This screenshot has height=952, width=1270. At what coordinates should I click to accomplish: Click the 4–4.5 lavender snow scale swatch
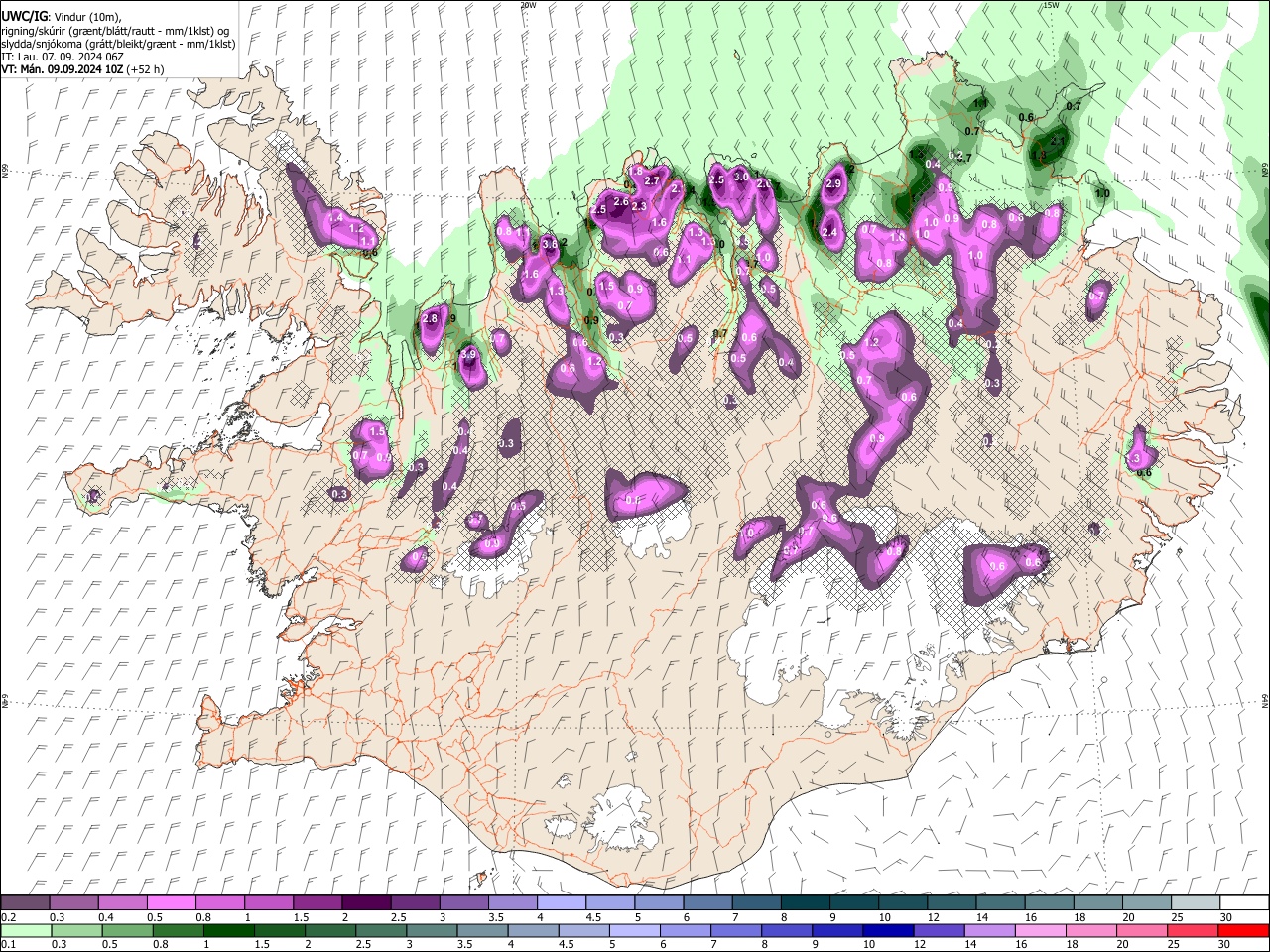point(561,903)
